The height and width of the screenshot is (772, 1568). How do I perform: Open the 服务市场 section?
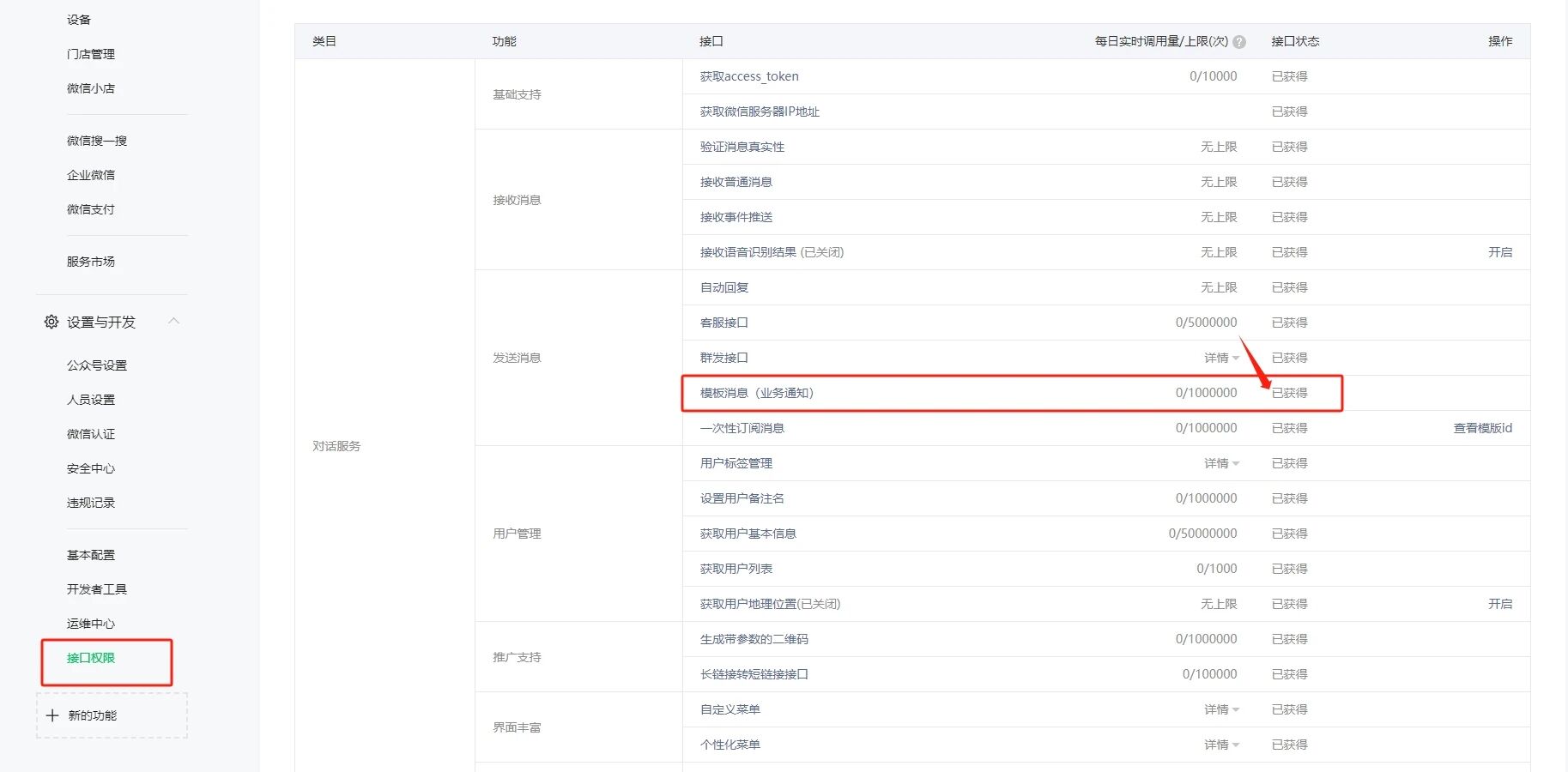coord(92,261)
